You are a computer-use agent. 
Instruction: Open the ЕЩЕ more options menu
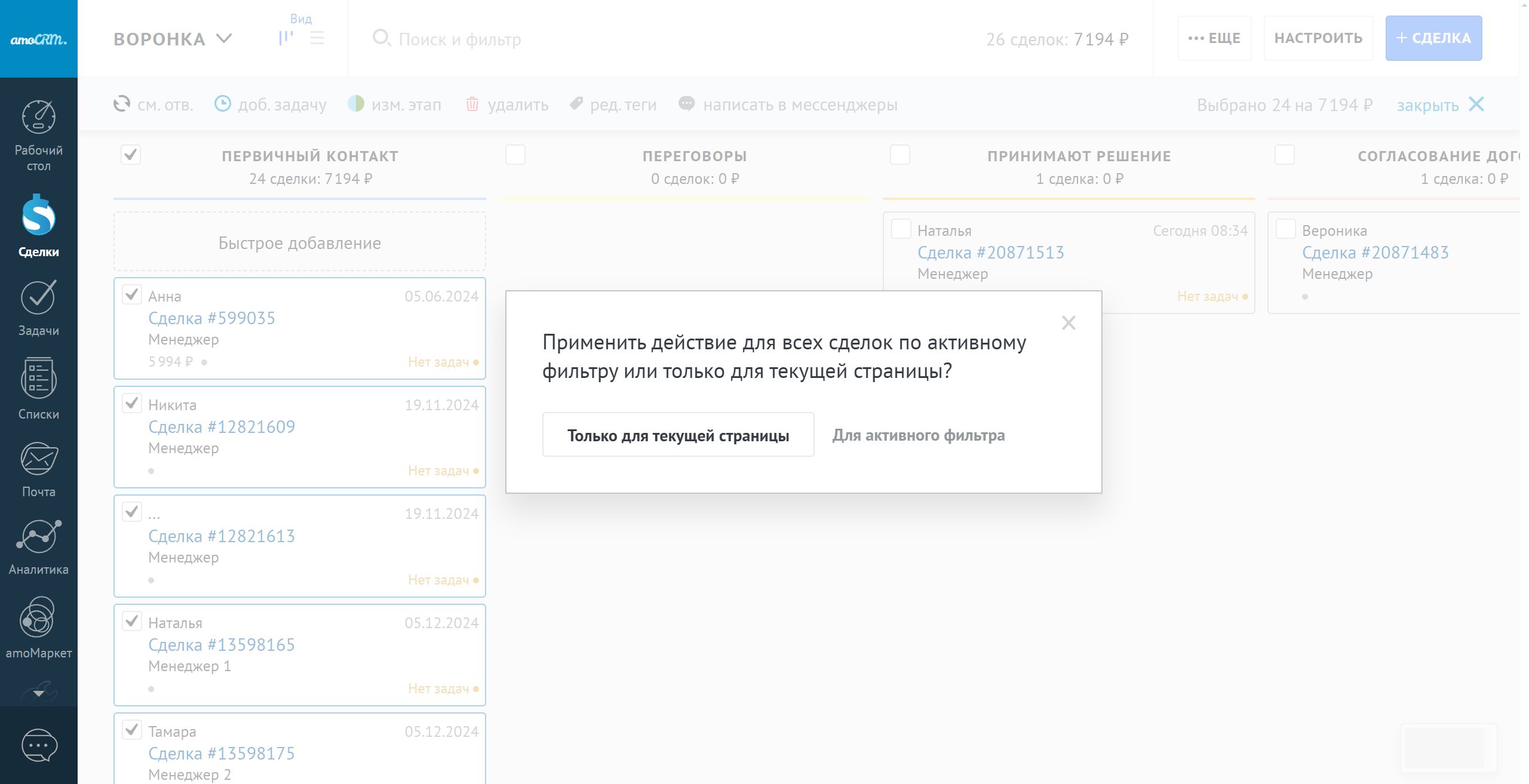[1214, 38]
